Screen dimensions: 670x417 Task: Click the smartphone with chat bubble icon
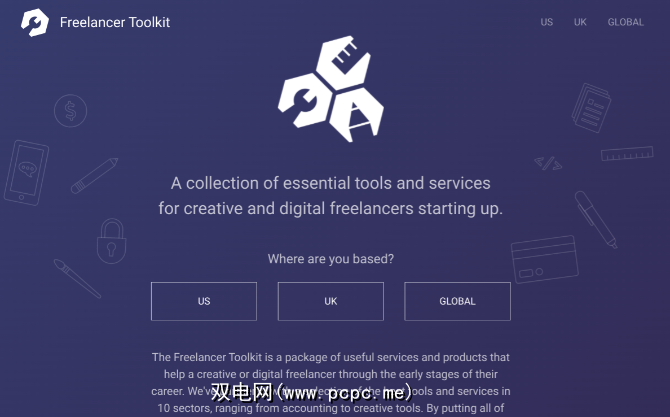tap(26, 173)
